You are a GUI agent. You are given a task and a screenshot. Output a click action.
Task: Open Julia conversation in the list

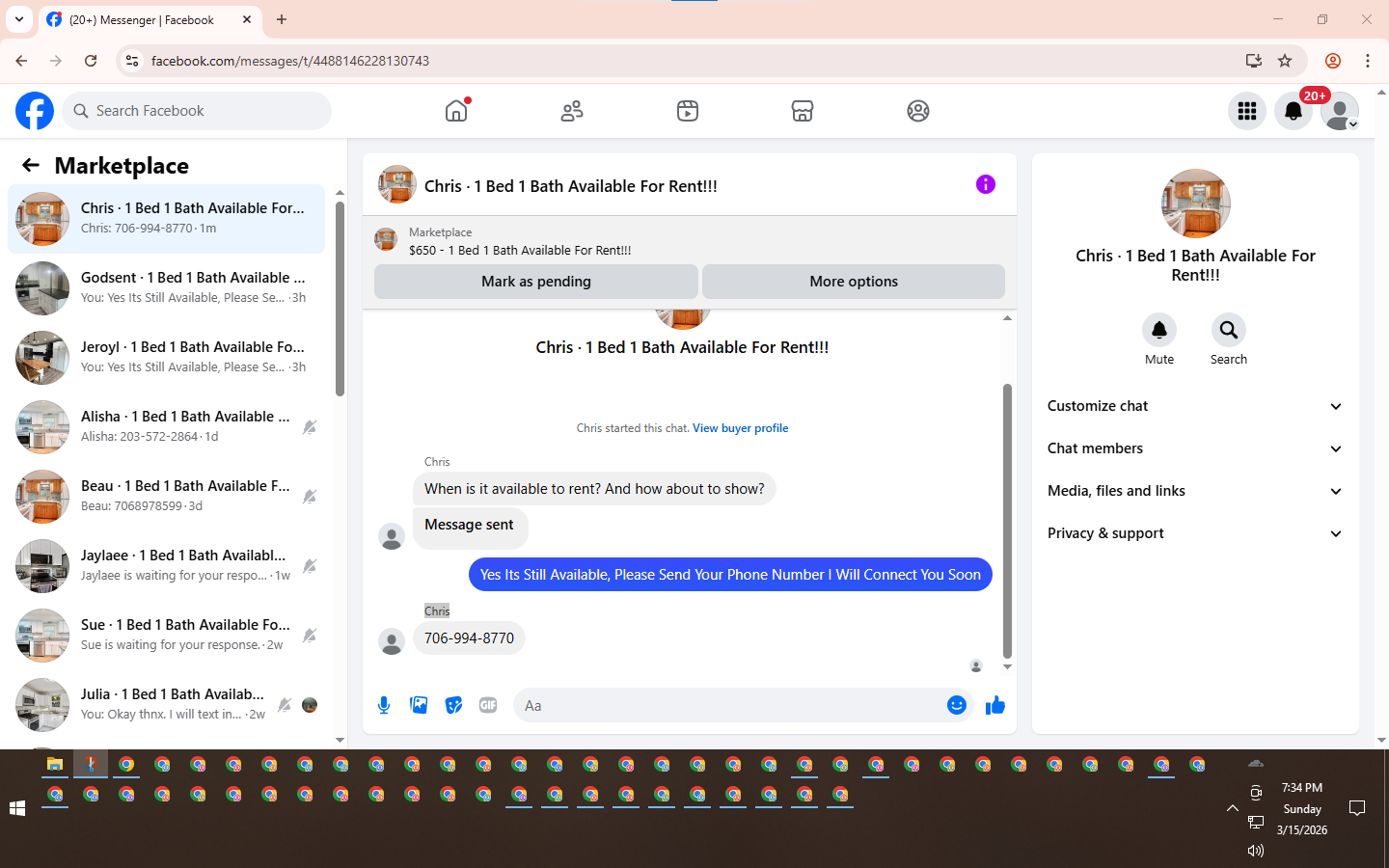[x=167, y=705]
